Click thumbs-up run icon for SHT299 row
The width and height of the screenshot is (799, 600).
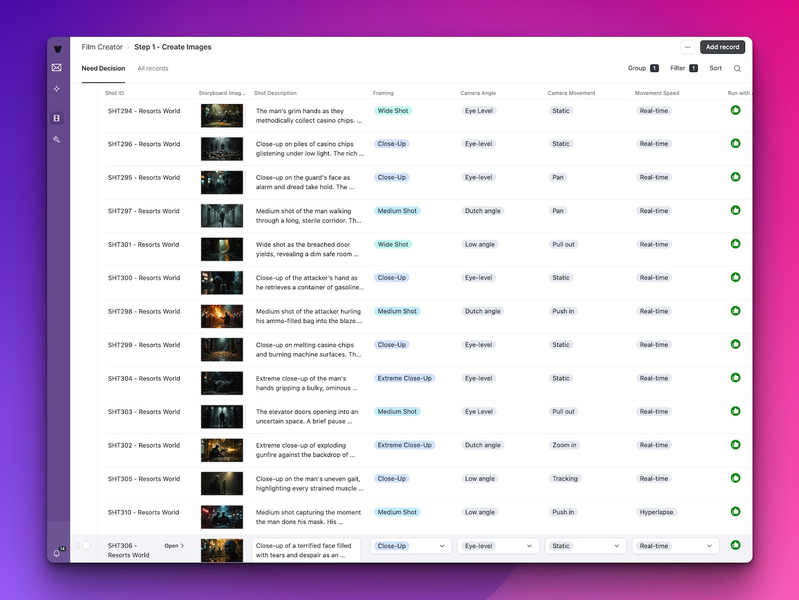(735, 344)
